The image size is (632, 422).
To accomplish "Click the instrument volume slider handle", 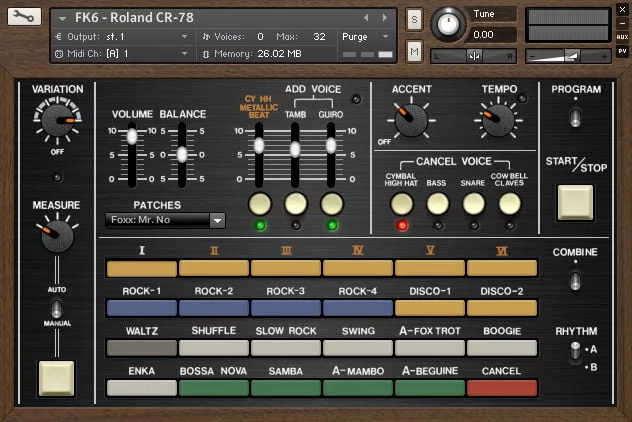I will click(572, 56).
